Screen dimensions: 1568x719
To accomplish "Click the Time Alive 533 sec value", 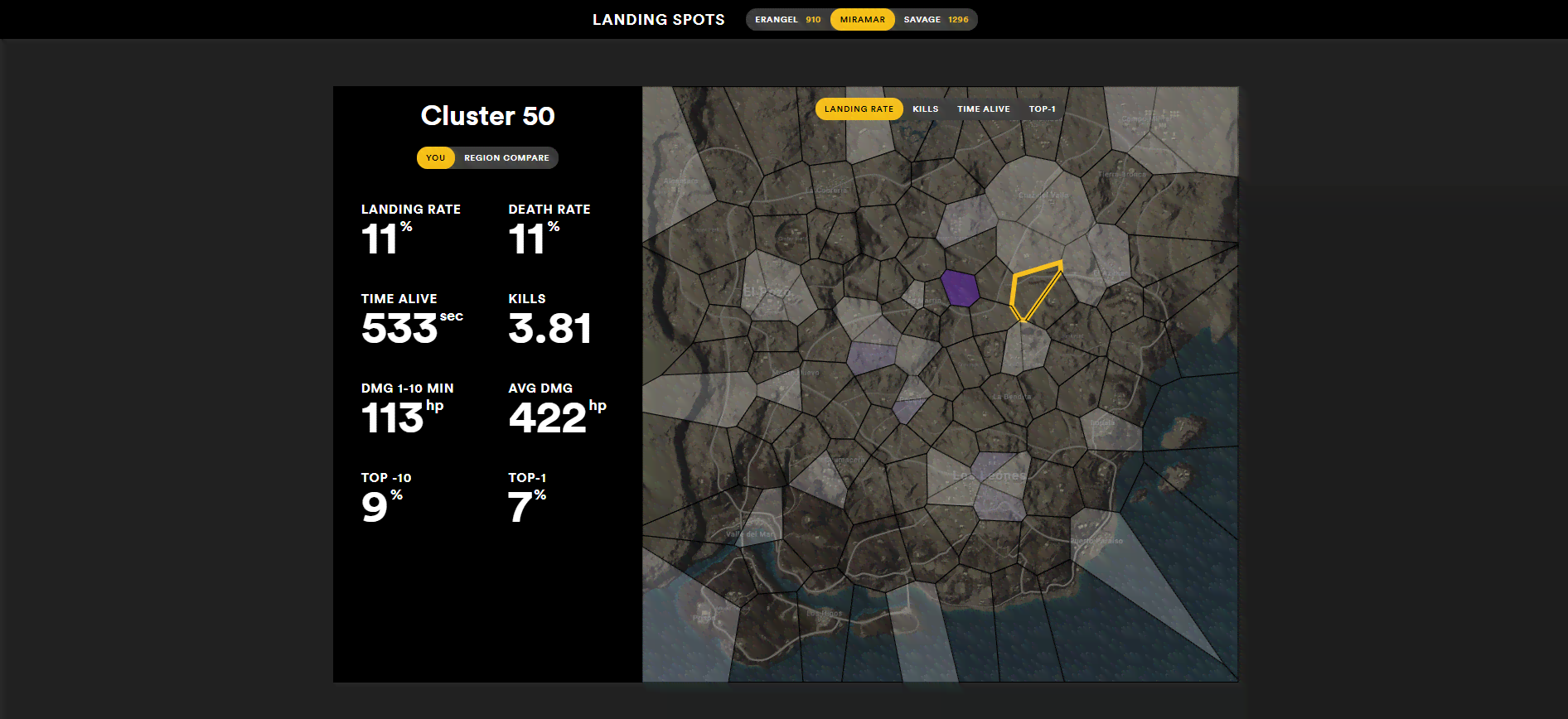I will point(412,328).
